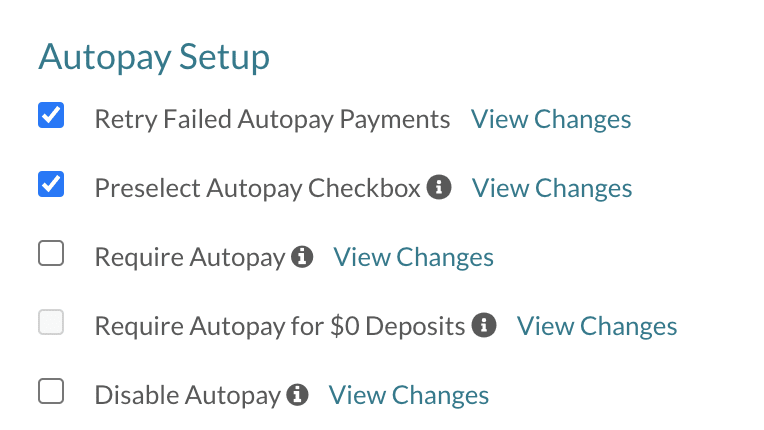764x430 pixels.
Task: Uncheck the Retry Failed Autopay Payments checkbox
Action: pyautogui.click(x=51, y=116)
